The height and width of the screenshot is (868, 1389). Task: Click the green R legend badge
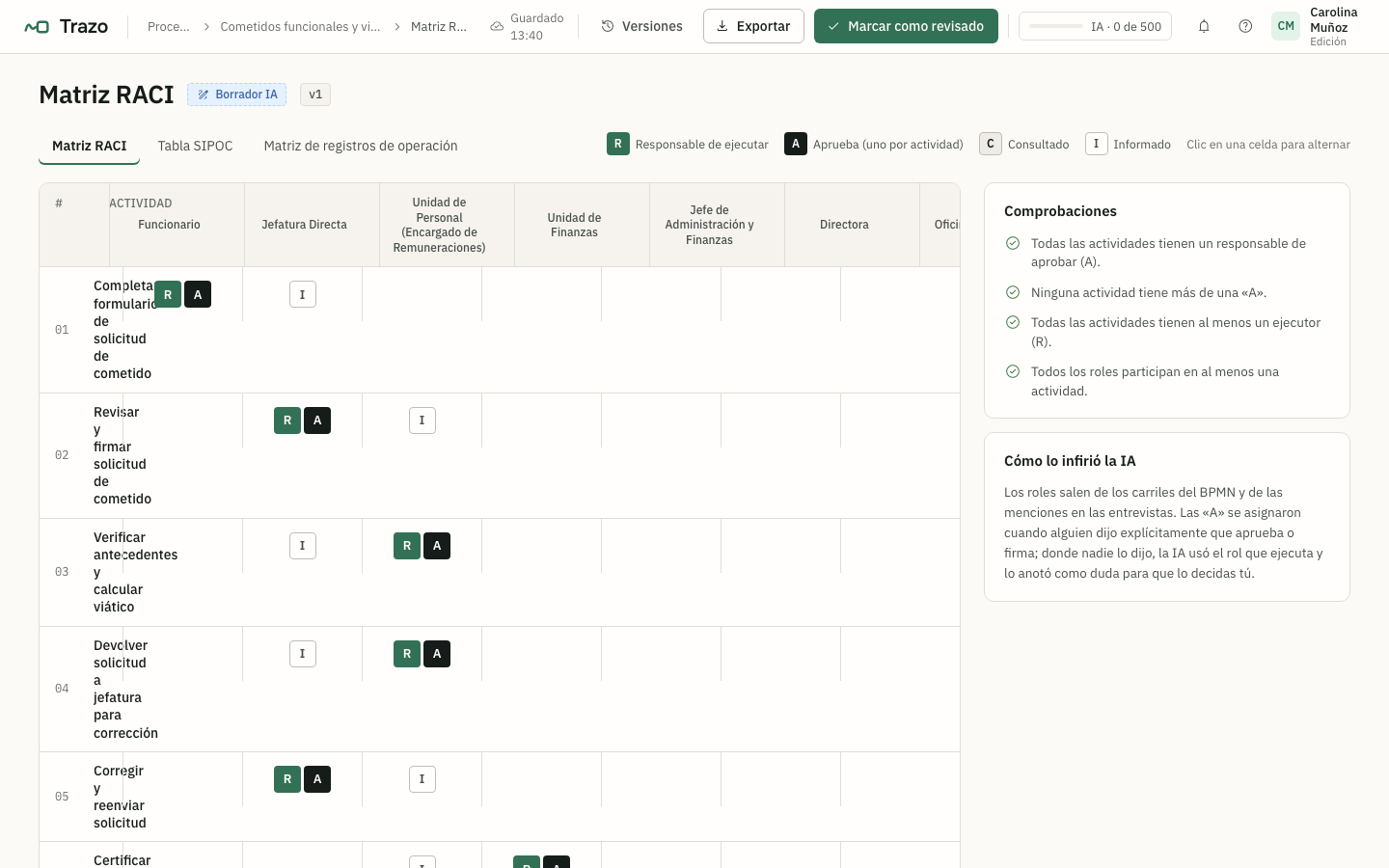[x=618, y=144]
